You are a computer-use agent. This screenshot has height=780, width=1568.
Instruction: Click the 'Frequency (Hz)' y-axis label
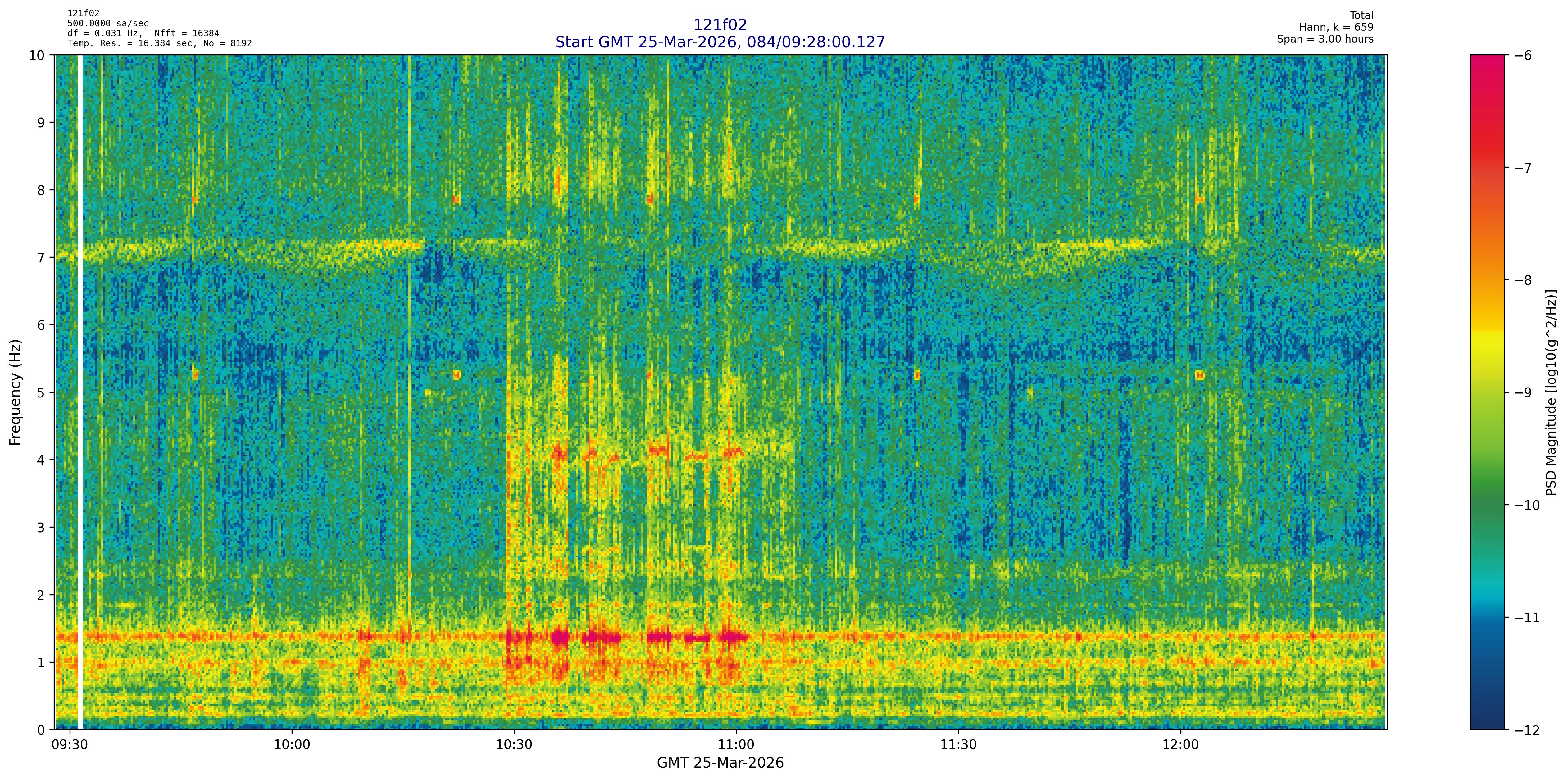pyautogui.click(x=15, y=392)
